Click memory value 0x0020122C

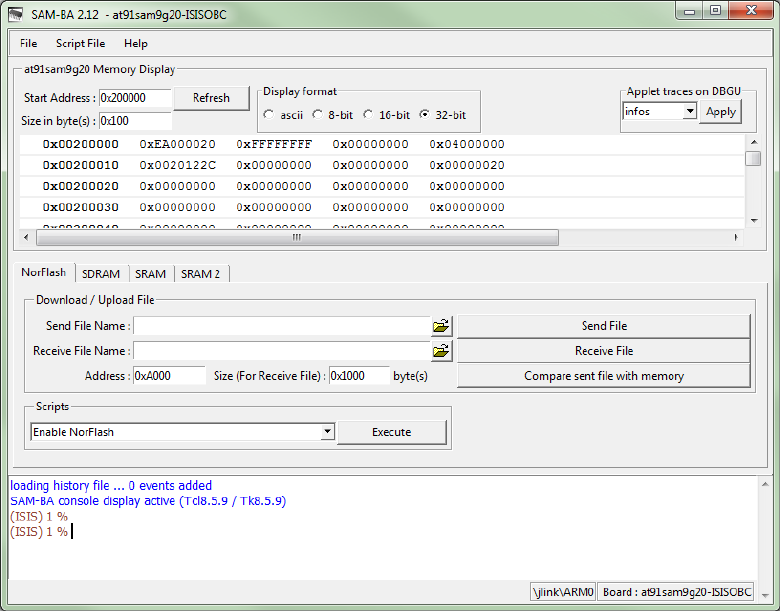click(178, 165)
